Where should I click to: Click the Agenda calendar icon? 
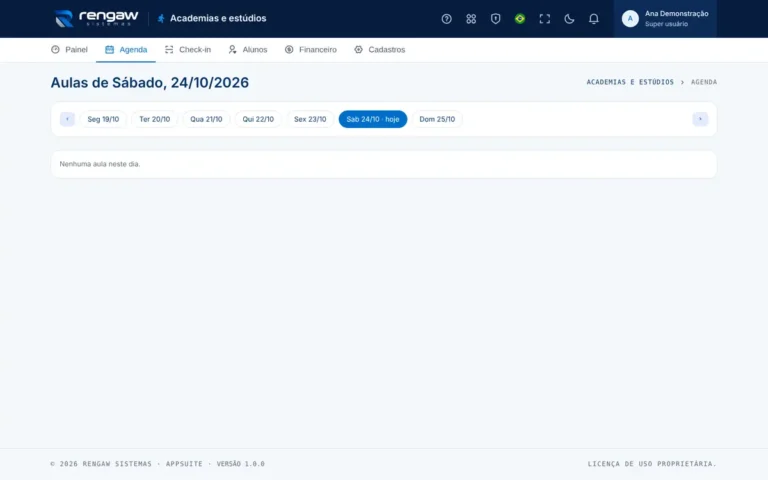click(109, 49)
